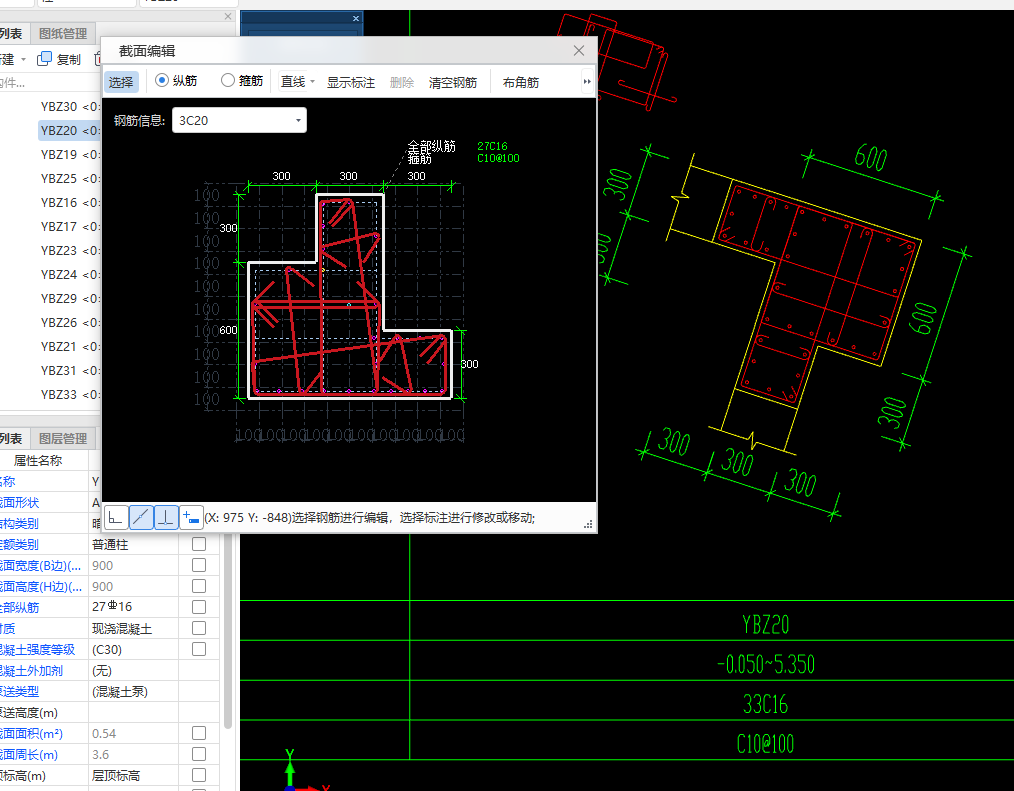Click the 复制 button label
Viewport: 1014px width, 791px height.
(69, 60)
